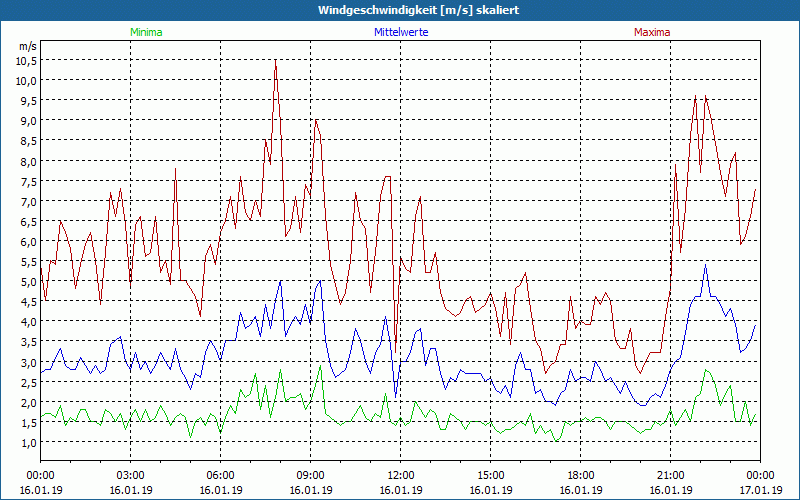Image resolution: width=800 pixels, height=500 pixels.
Task: Click the '3,5' y-axis tick label
Action: 29,342
